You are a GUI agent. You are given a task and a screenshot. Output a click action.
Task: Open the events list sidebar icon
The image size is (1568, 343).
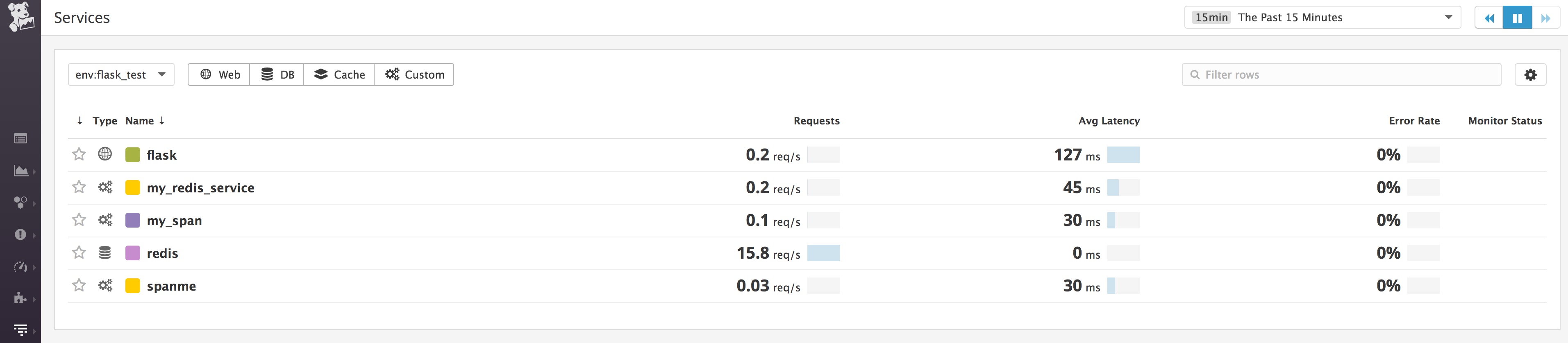20,139
